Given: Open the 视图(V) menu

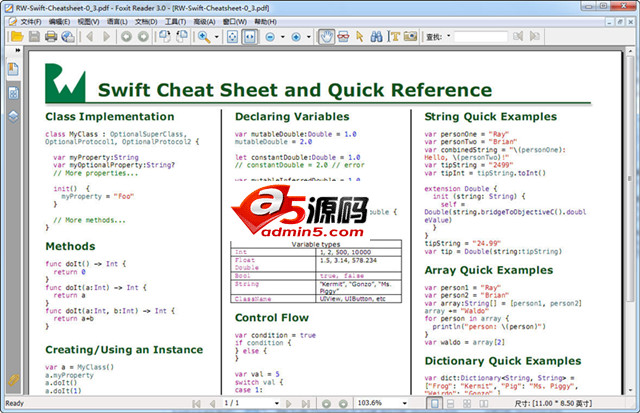Looking at the screenshot, I should tap(88, 22).
